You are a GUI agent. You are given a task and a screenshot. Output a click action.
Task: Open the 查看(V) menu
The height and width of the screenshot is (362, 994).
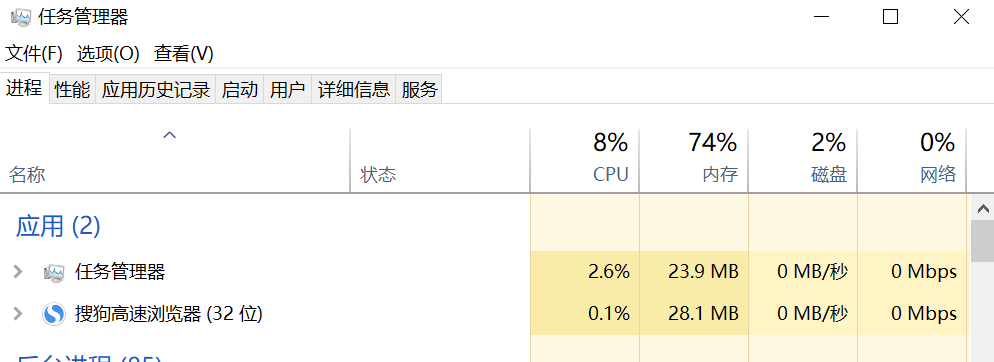[x=184, y=54]
